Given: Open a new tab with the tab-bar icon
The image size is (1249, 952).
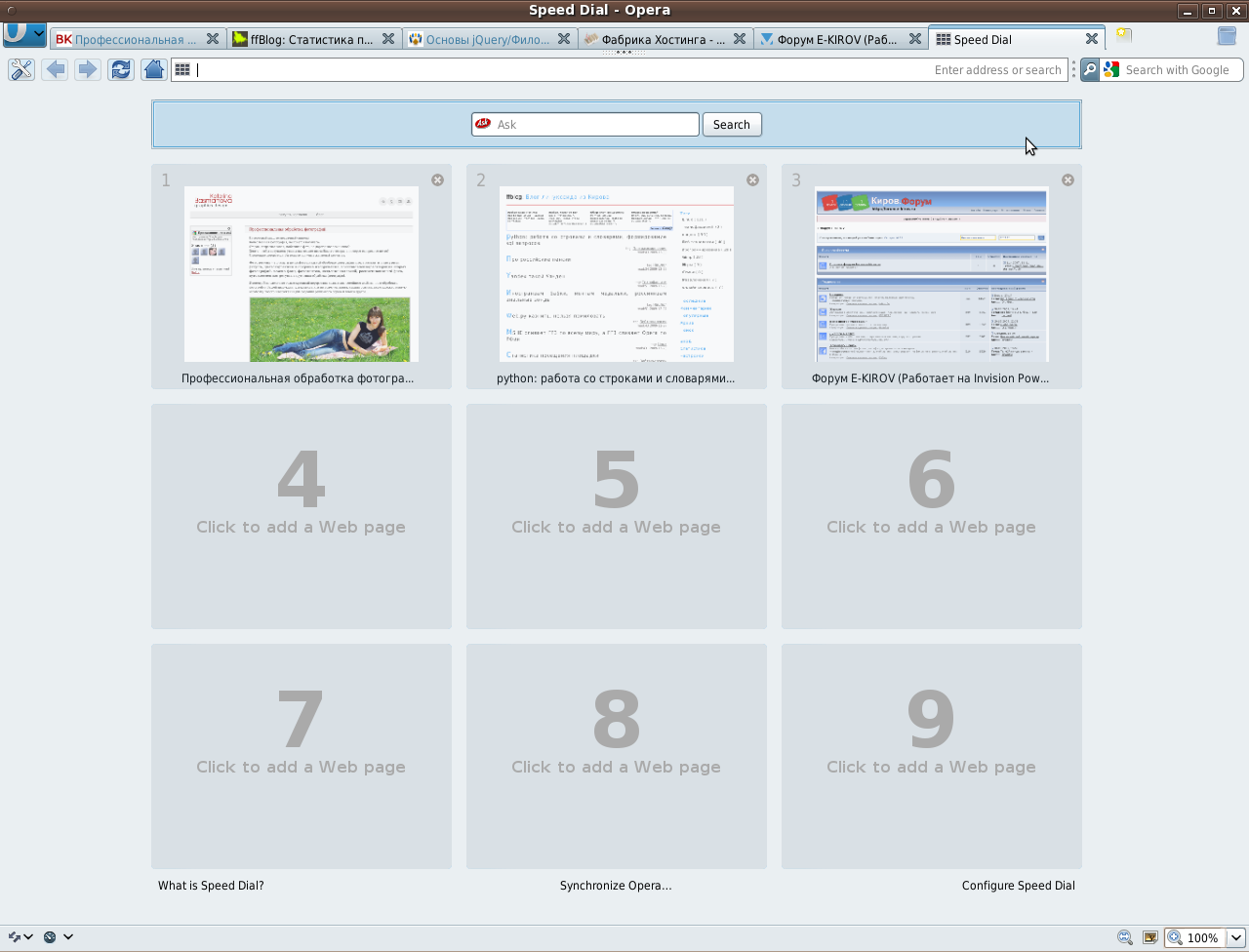Looking at the screenshot, I should 1123,35.
